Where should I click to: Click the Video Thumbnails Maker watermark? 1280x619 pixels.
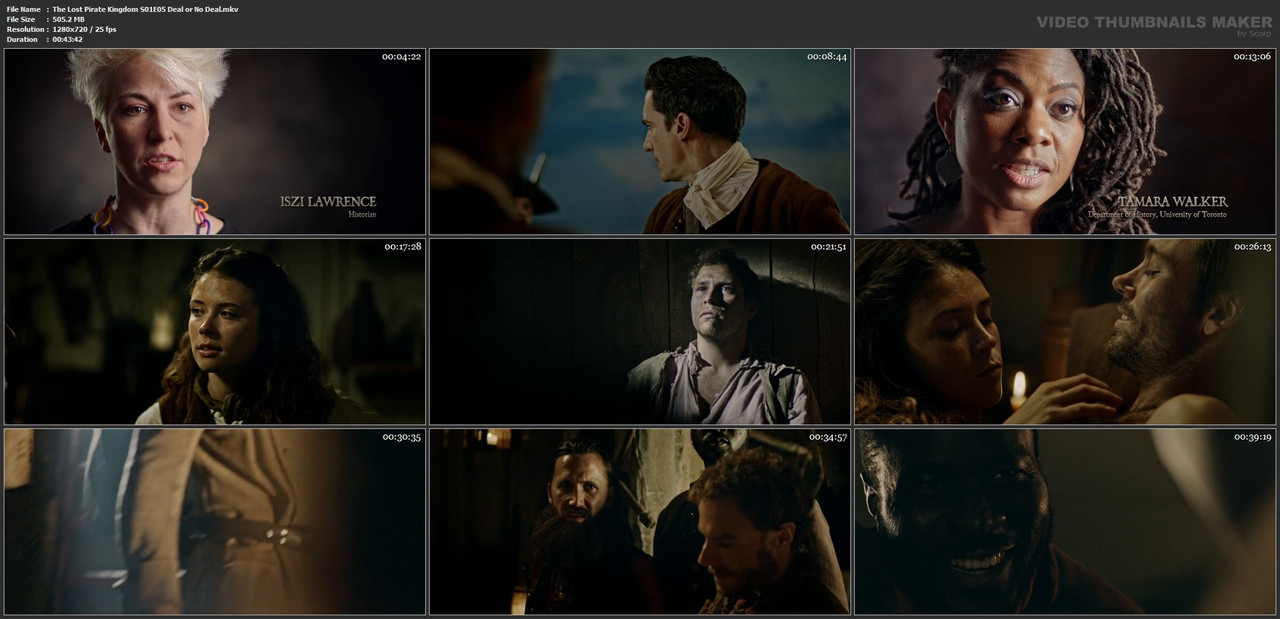click(1154, 23)
